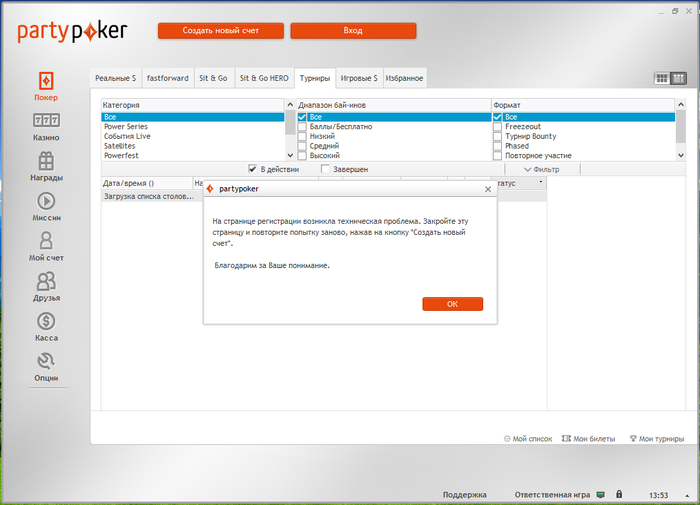Click the lock icon in status bar
The height and width of the screenshot is (505, 700).
[619, 494]
